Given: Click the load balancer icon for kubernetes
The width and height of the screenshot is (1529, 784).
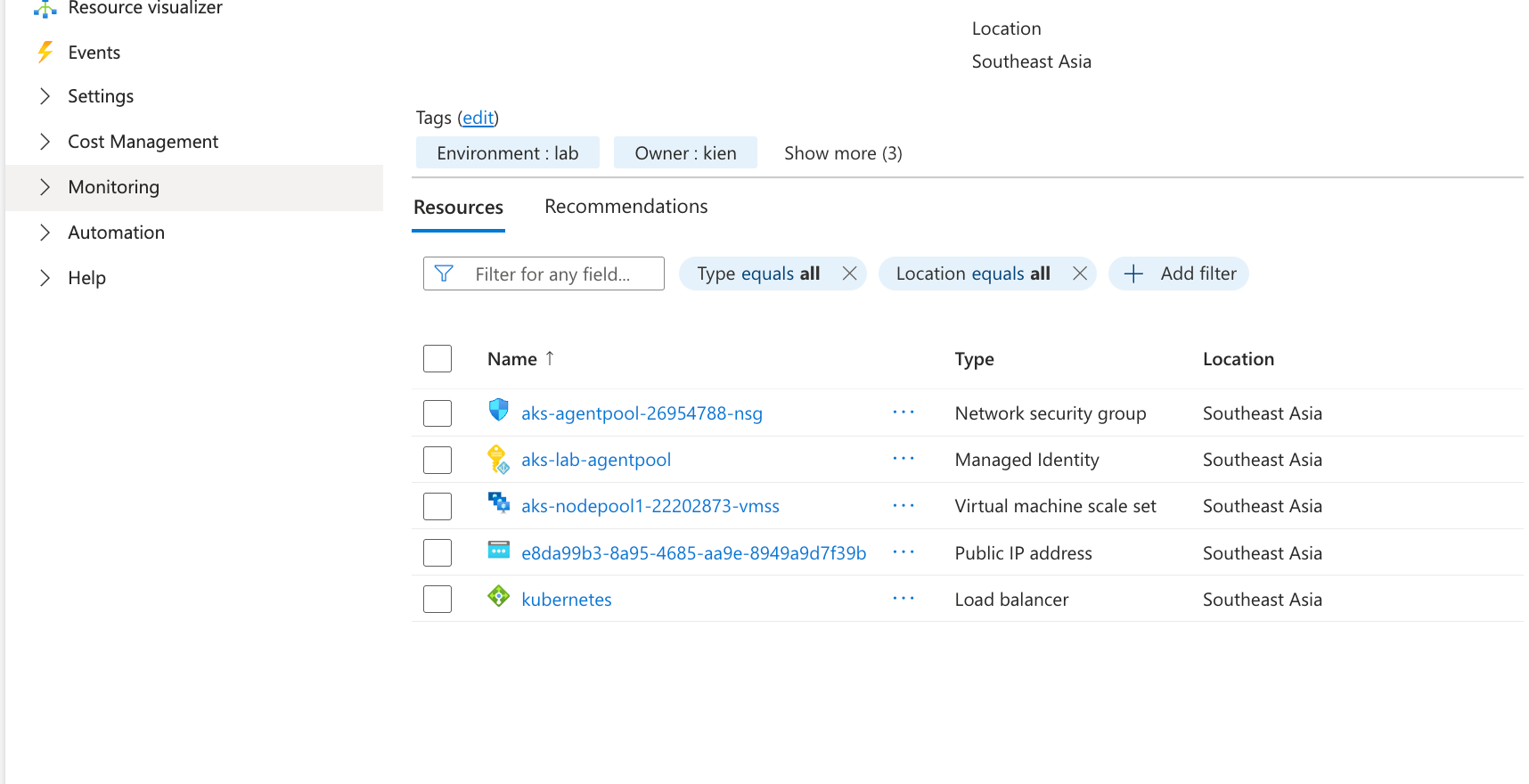Looking at the screenshot, I should click(499, 596).
